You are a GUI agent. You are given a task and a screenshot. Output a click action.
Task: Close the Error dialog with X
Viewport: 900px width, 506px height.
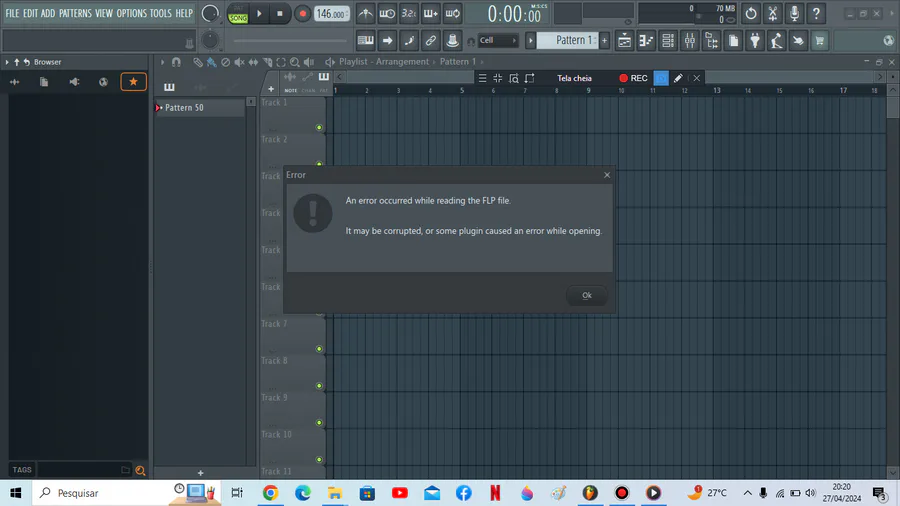pos(607,175)
